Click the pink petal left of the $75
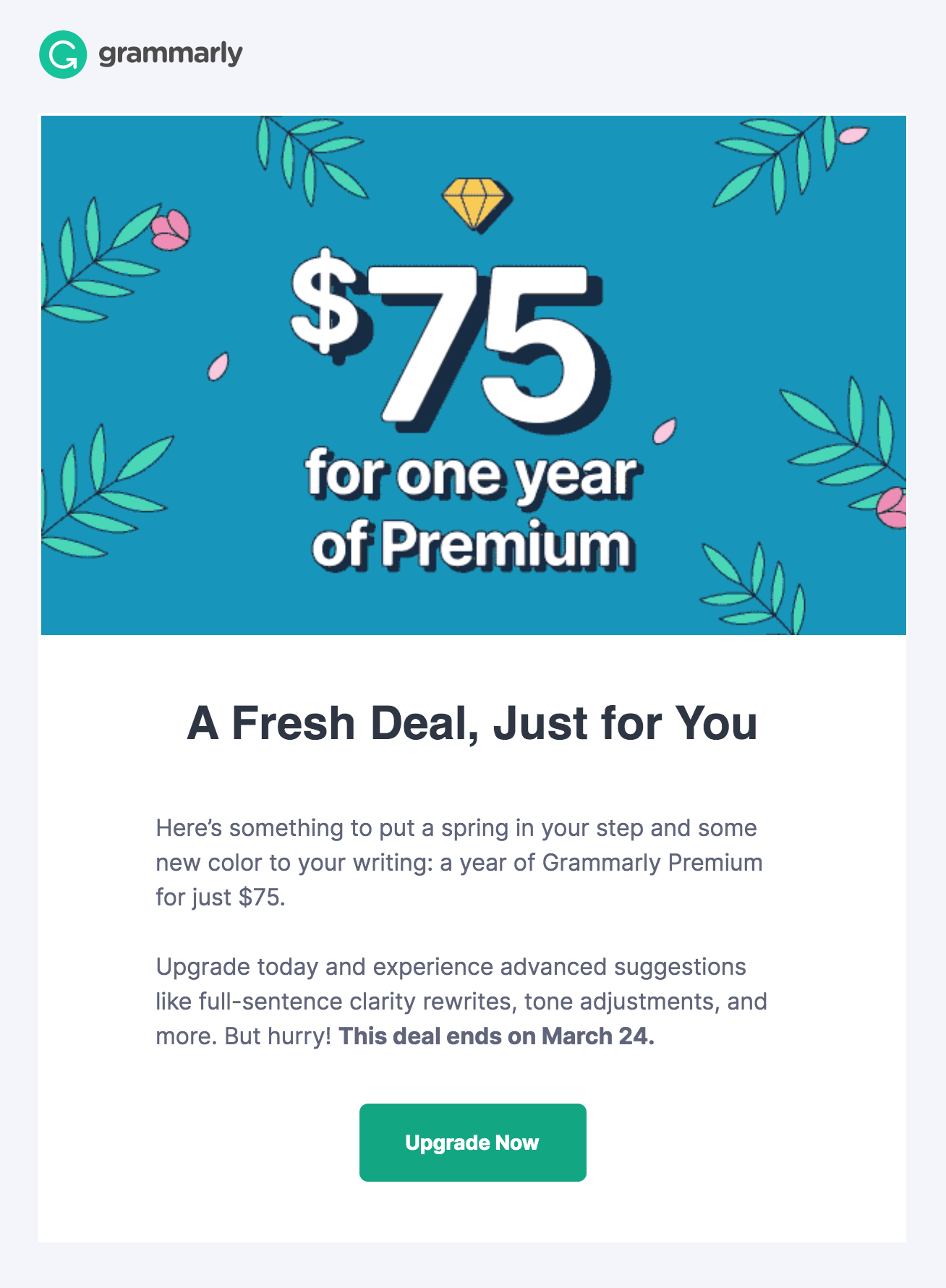The width and height of the screenshot is (946, 1288). tap(218, 367)
